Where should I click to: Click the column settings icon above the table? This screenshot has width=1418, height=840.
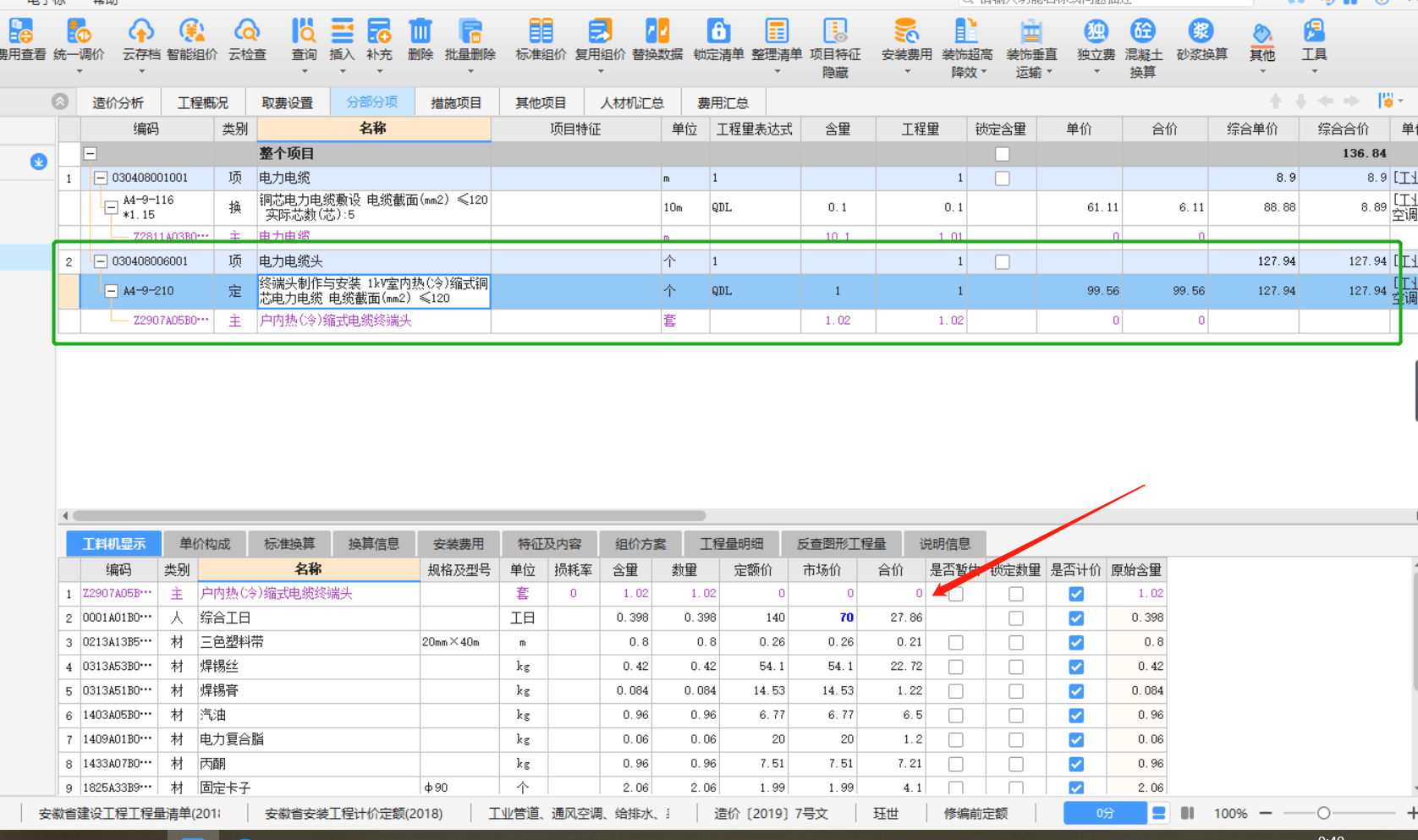(1385, 101)
